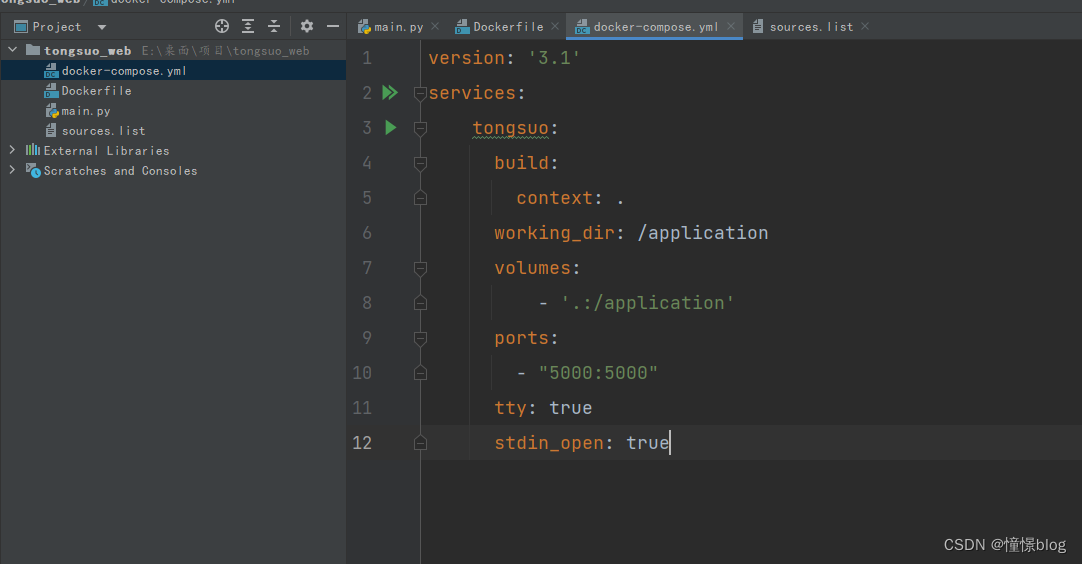Click the fold end marker on line 5
1082x564 pixels.
(x=420, y=198)
